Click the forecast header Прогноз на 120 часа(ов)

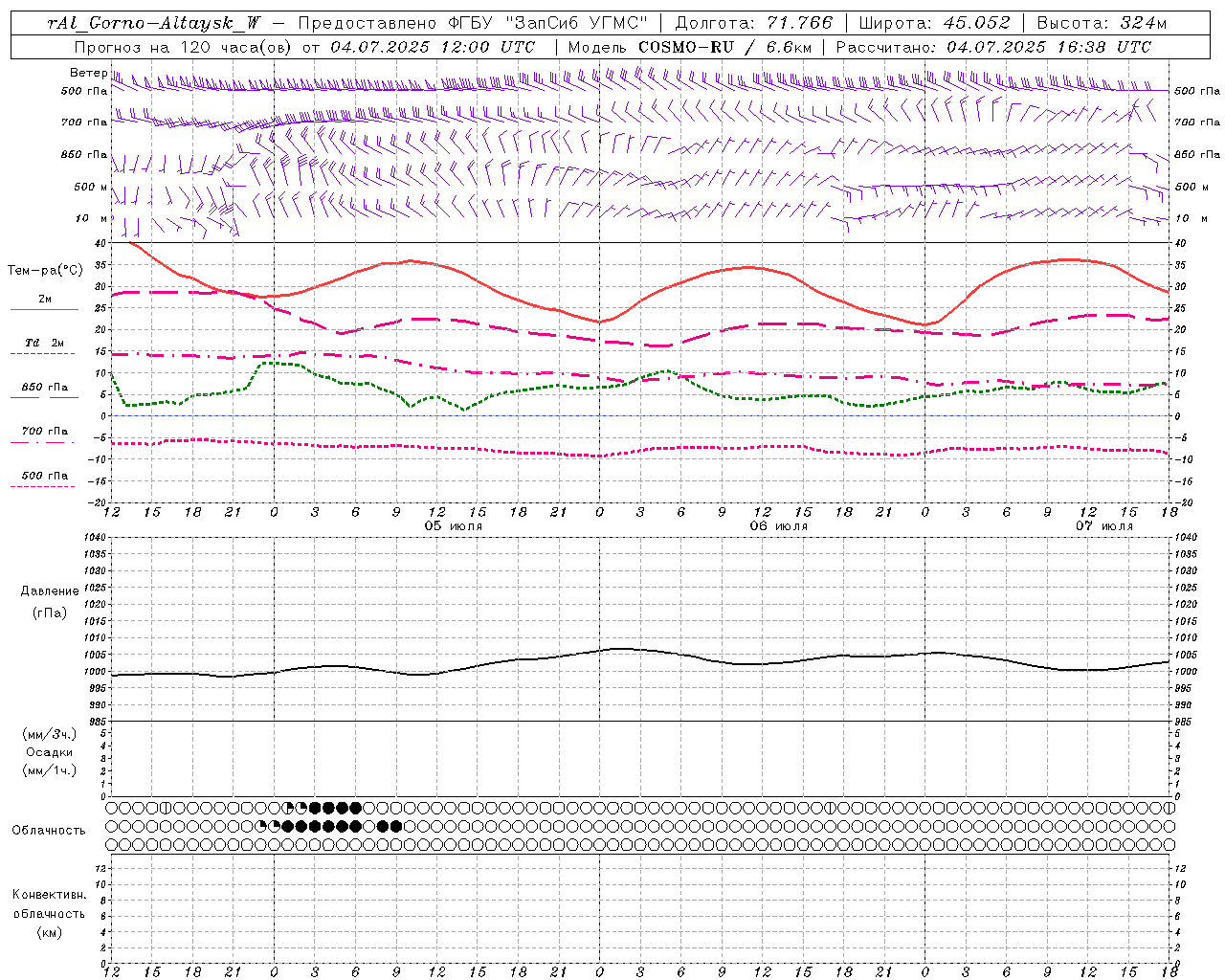pyautogui.click(x=184, y=47)
